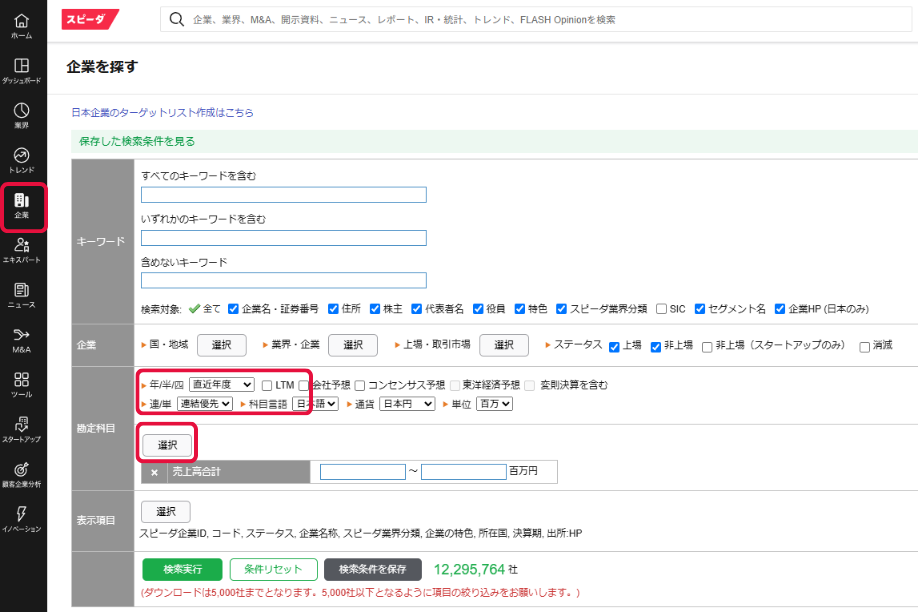Enable the LTM checkbox
918x612 pixels.
268,383
